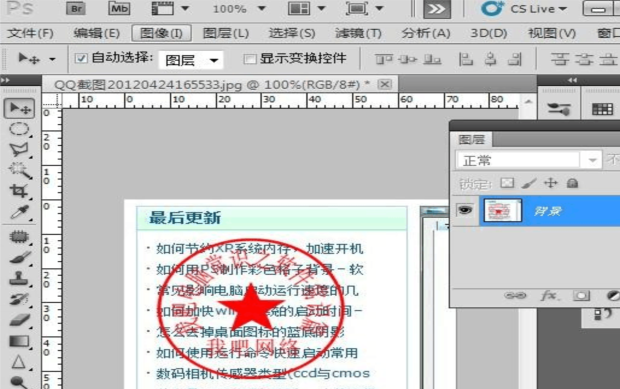Select the Move tool in toolbox
Image resolution: width=620 pixels, height=389 pixels.
point(19,108)
